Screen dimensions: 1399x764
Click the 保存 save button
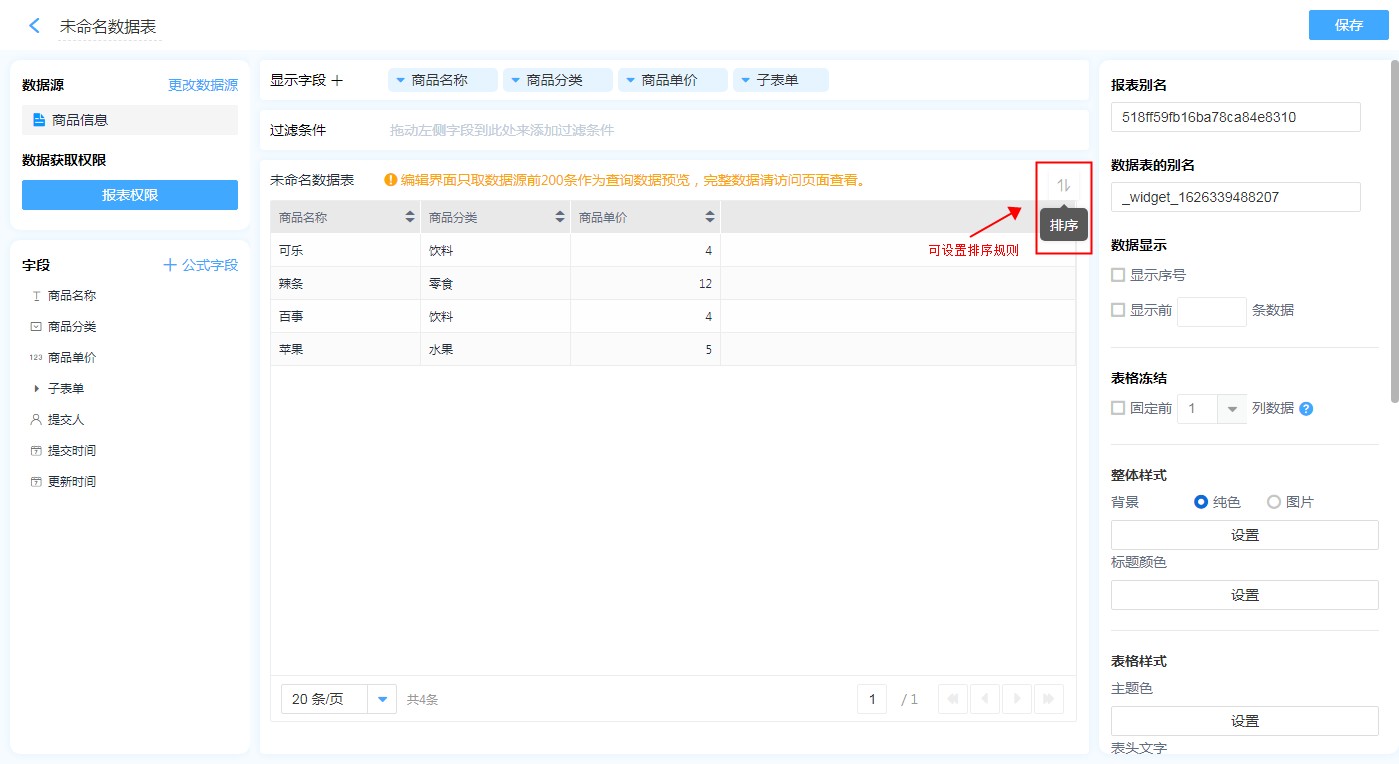click(x=1348, y=26)
